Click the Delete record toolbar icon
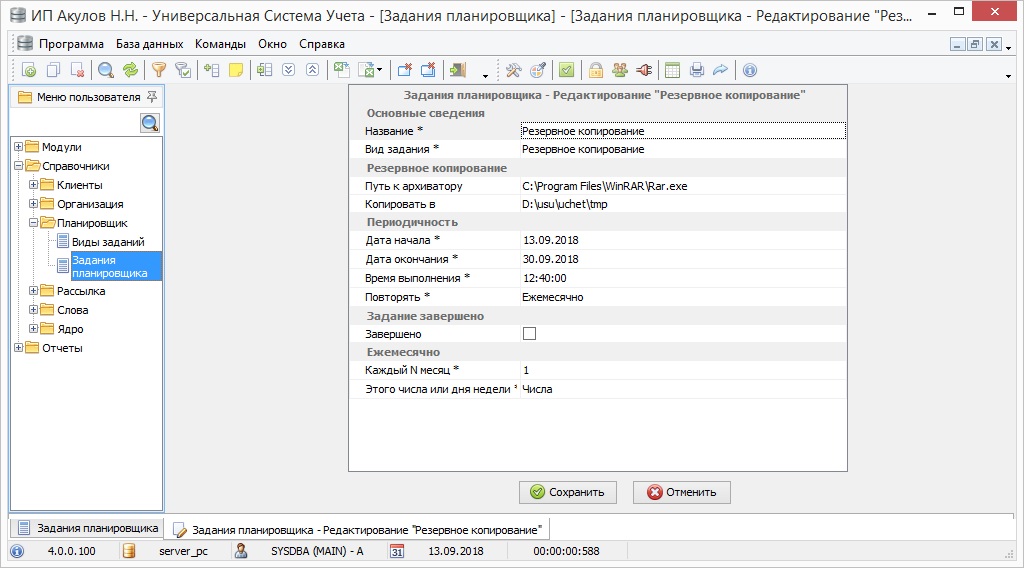The width and height of the screenshot is (1024, 568). pos(77,70)
